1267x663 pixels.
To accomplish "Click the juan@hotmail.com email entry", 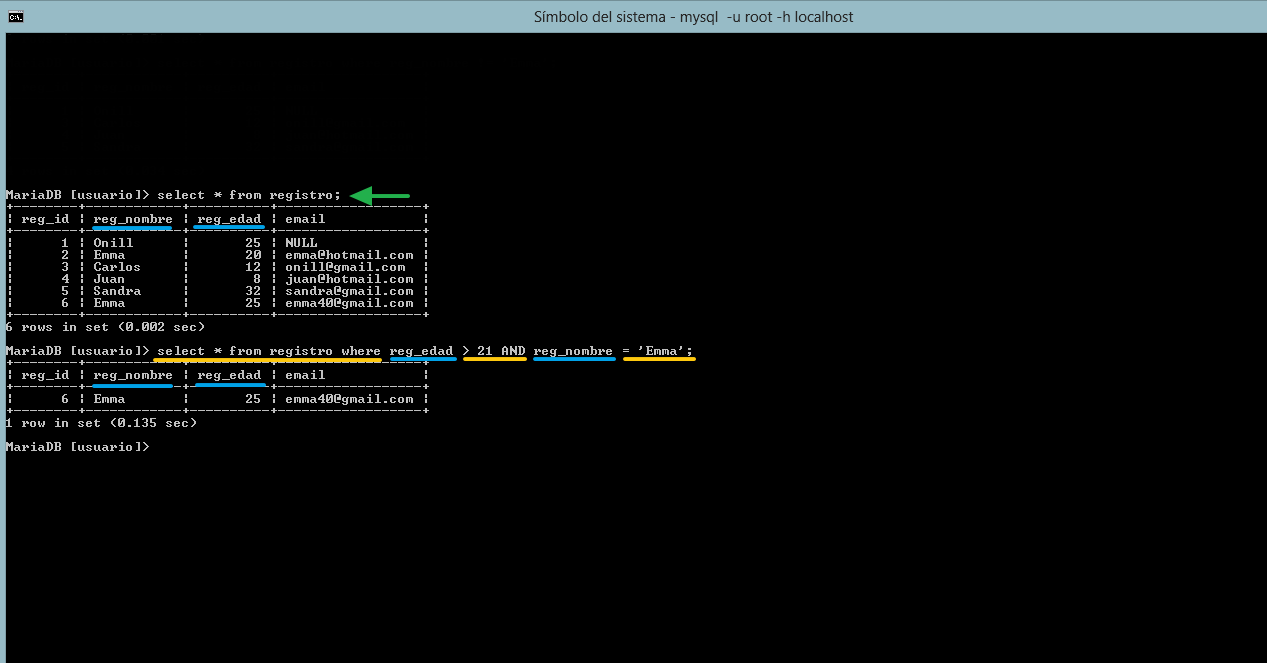I will 349,279.
